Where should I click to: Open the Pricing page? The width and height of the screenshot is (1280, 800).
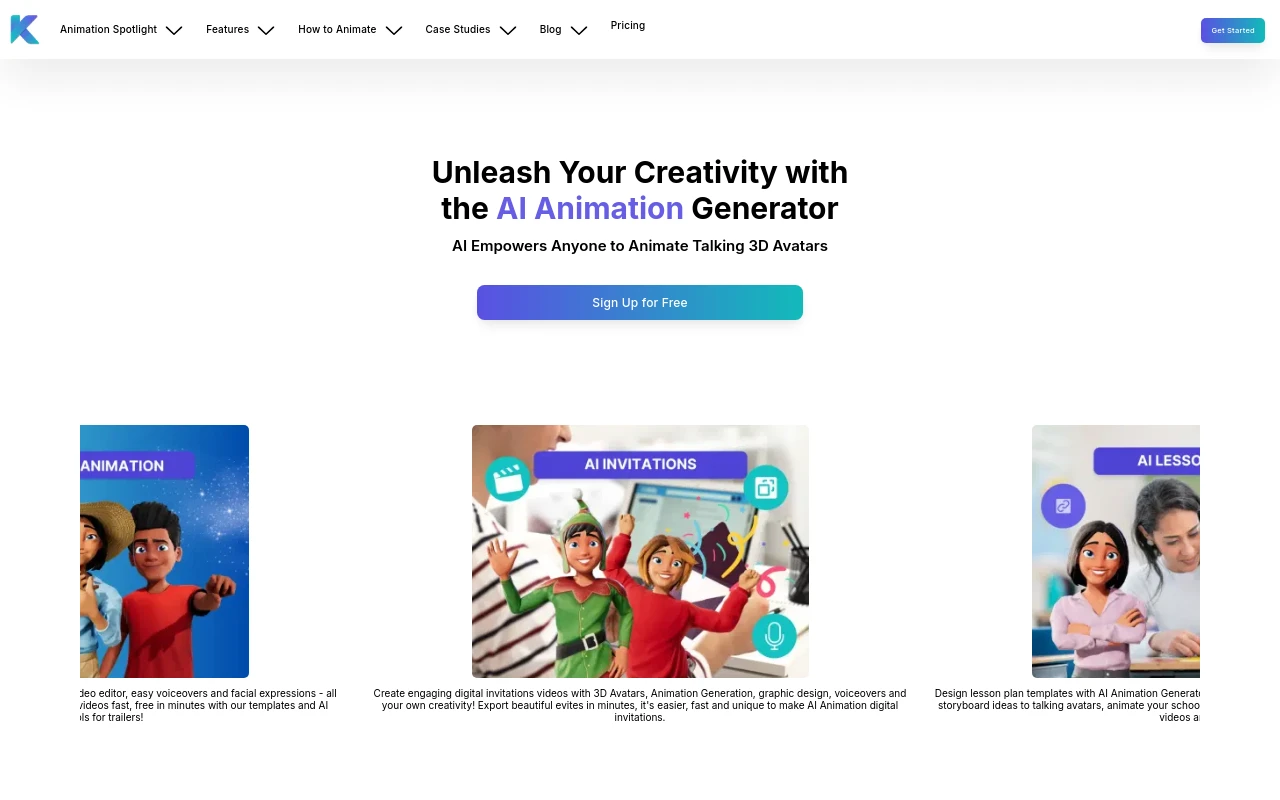(628, 26)
